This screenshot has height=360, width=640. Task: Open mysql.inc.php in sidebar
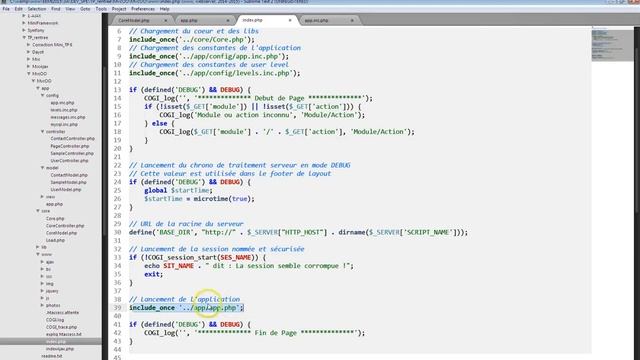tap(64, 124)
